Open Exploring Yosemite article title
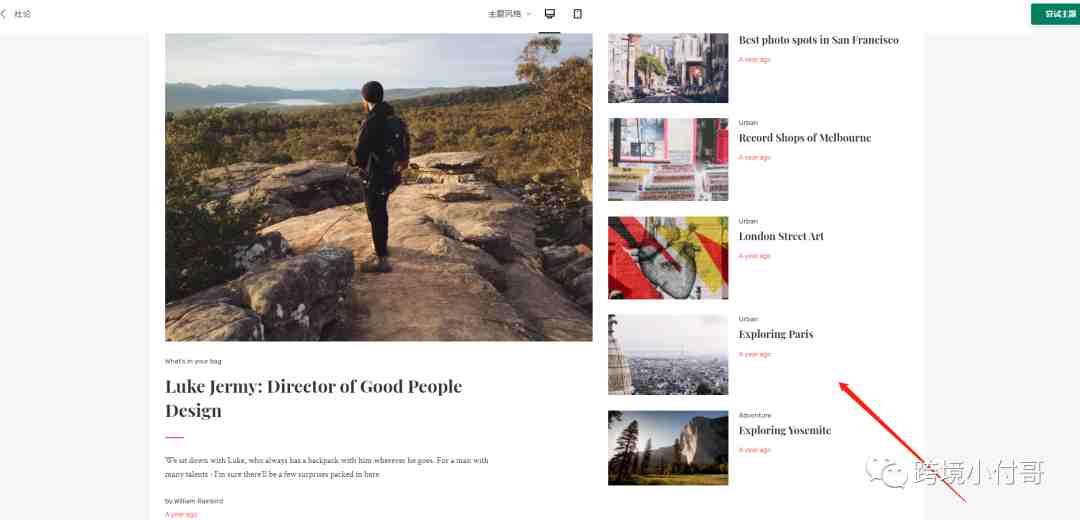The height and width of the screenshot is (520, 1080). click(x=785, y=430)
